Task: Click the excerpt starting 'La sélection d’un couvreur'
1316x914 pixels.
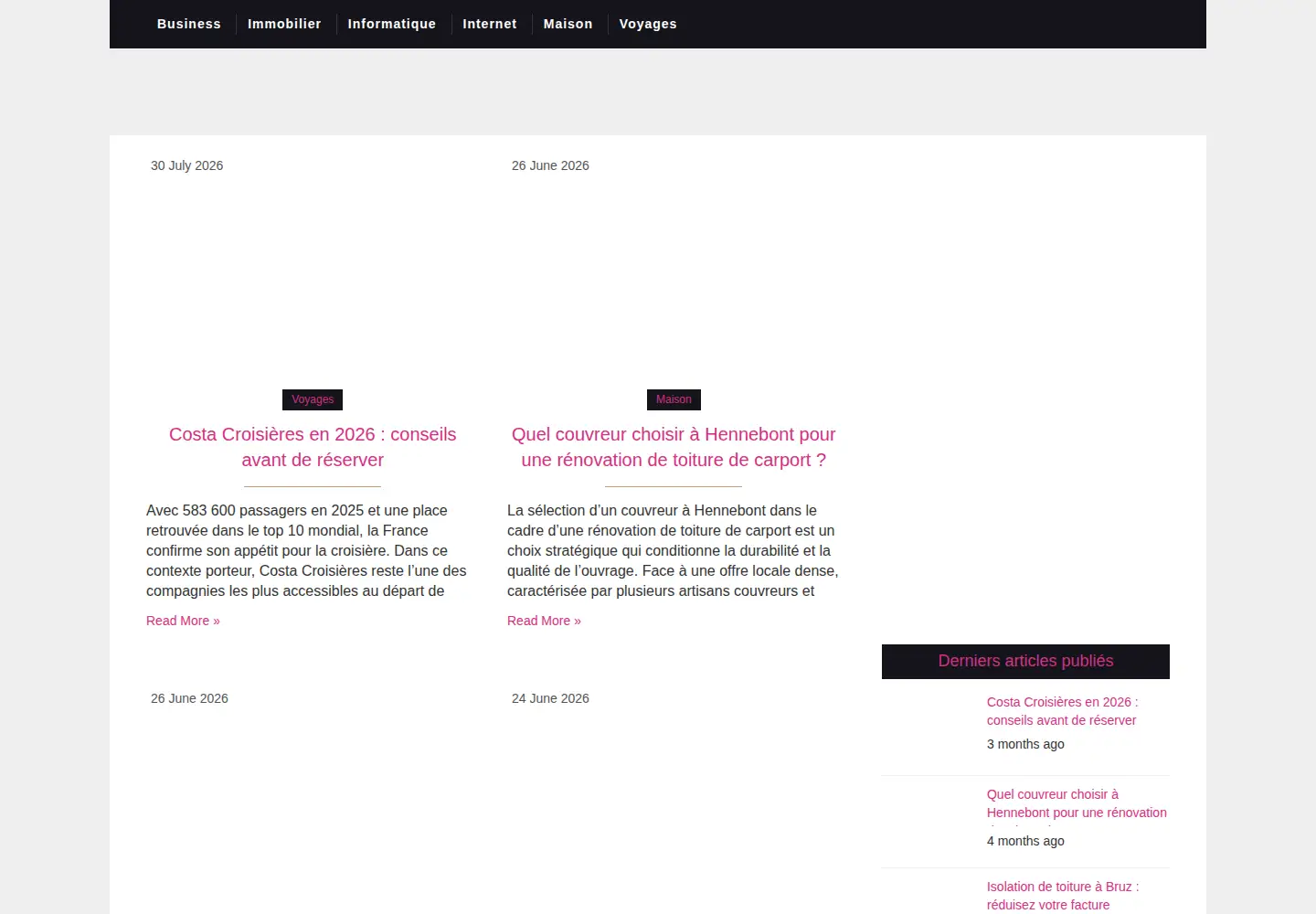Action: [674, 550]
